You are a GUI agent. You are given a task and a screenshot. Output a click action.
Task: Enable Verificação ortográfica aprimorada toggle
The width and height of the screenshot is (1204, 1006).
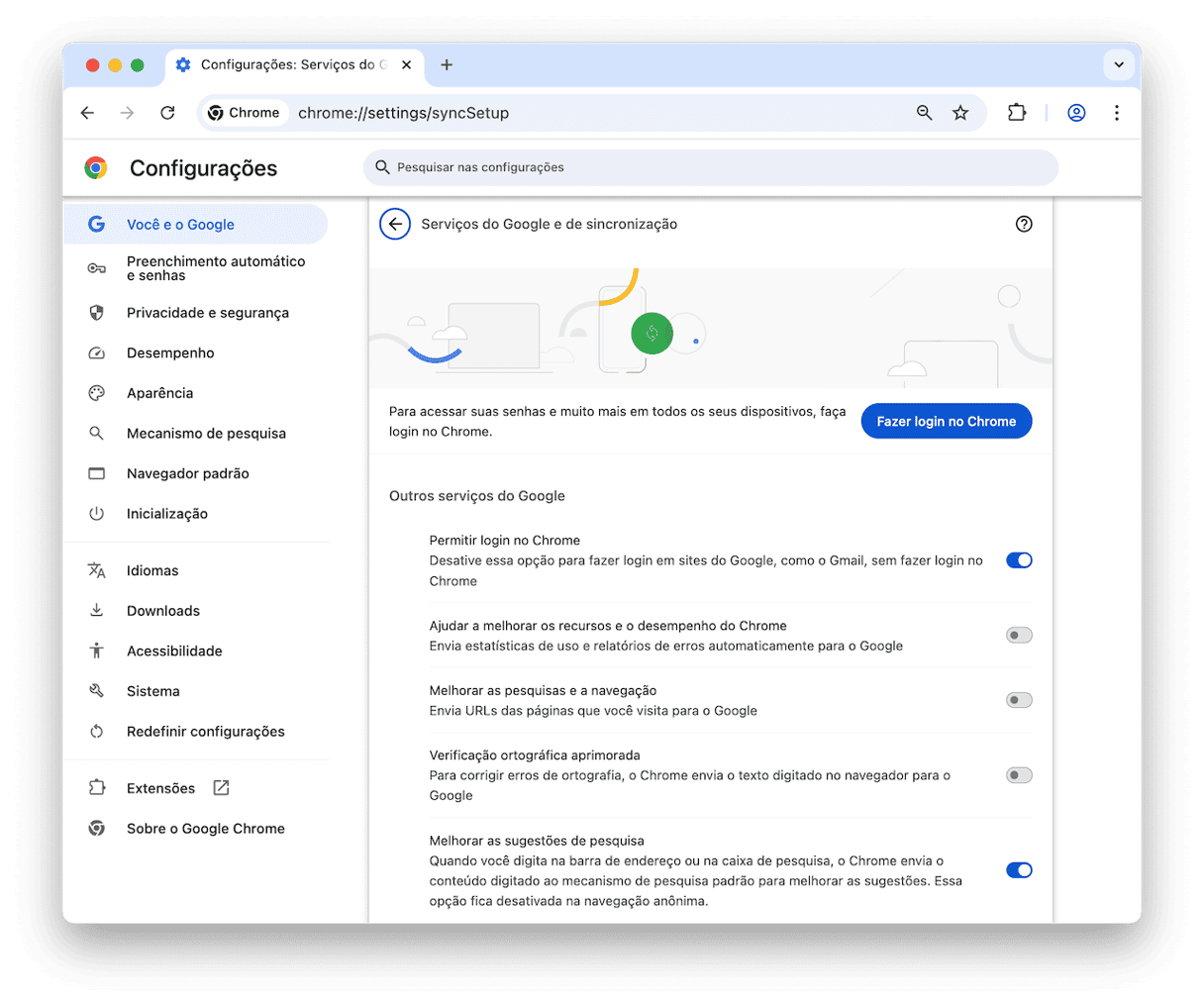[x=1019, y=775]
